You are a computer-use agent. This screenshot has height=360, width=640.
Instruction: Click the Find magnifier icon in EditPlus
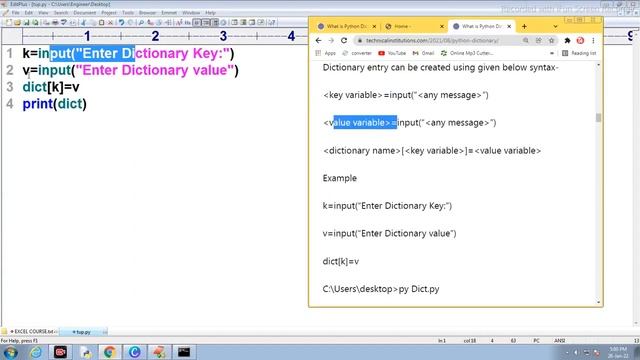[x=141, y=22]
